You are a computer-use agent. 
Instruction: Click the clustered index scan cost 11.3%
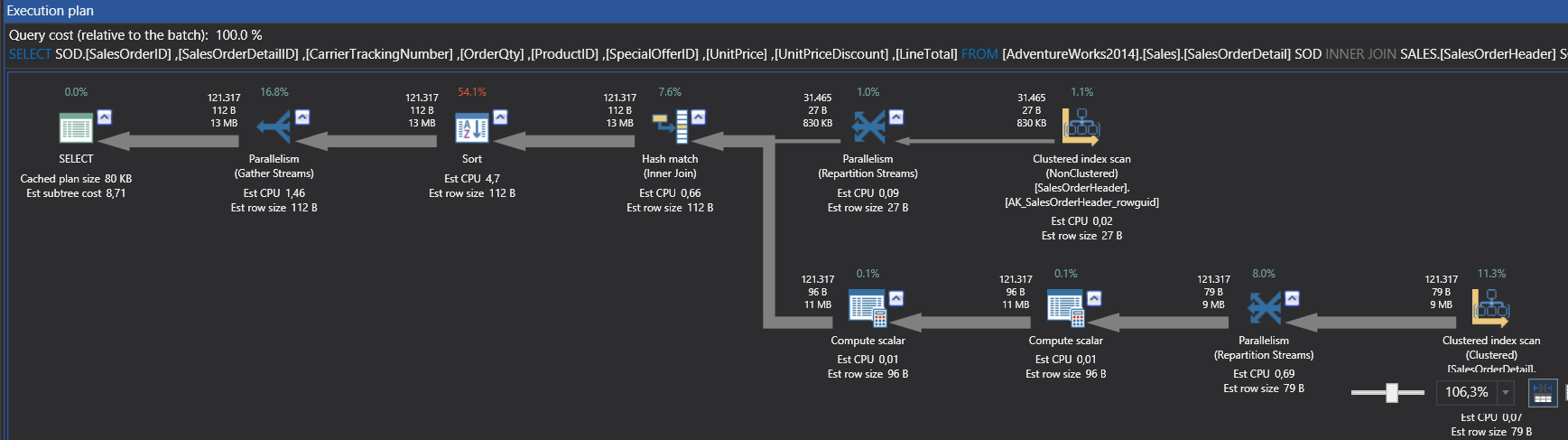pyautogui.click(x=1491, y=274)
